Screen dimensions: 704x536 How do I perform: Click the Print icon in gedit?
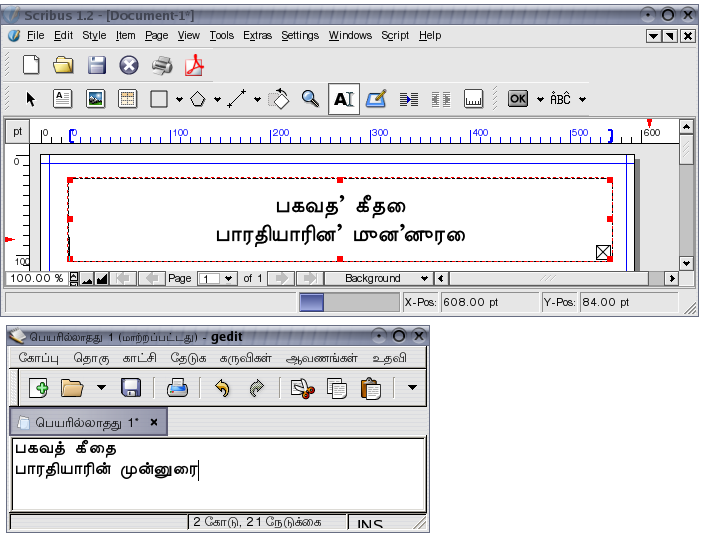pos(177,388)
